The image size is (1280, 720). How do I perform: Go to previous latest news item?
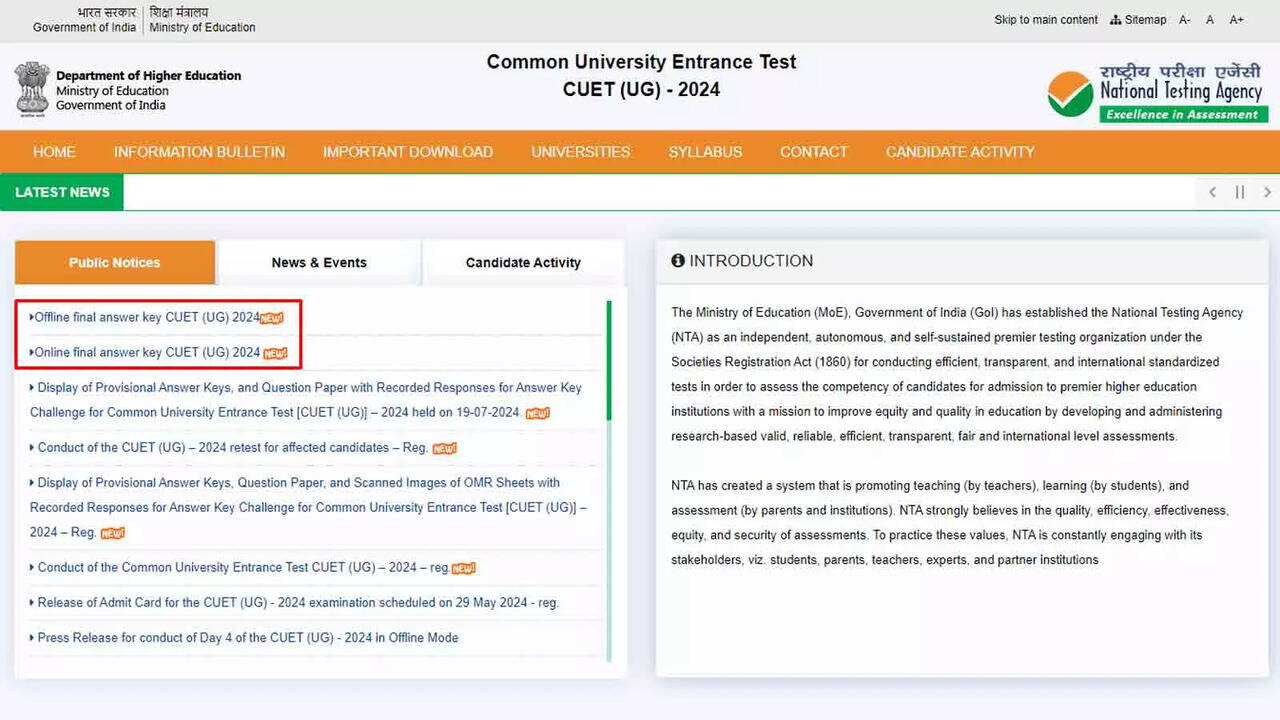(1212, 192)
